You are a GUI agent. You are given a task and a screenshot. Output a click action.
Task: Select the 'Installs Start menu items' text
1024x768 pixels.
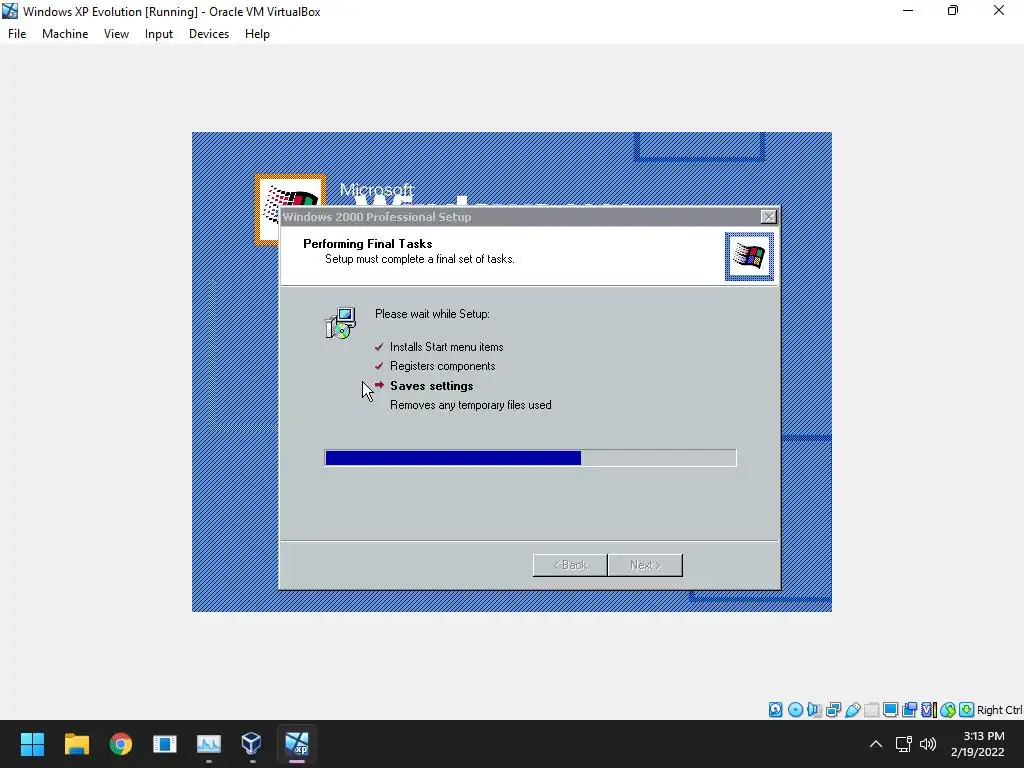click(x=447, y=347)
